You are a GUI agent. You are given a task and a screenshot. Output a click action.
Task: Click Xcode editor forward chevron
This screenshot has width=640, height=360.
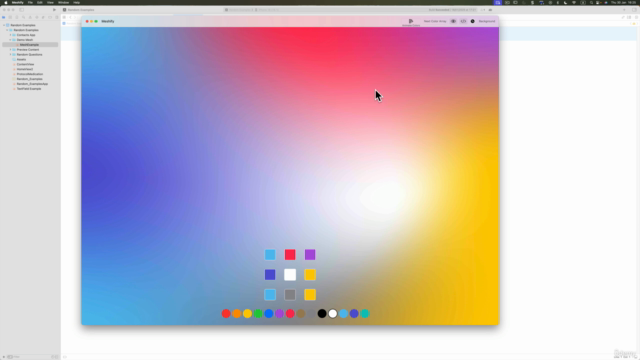[x=75, y=17]
